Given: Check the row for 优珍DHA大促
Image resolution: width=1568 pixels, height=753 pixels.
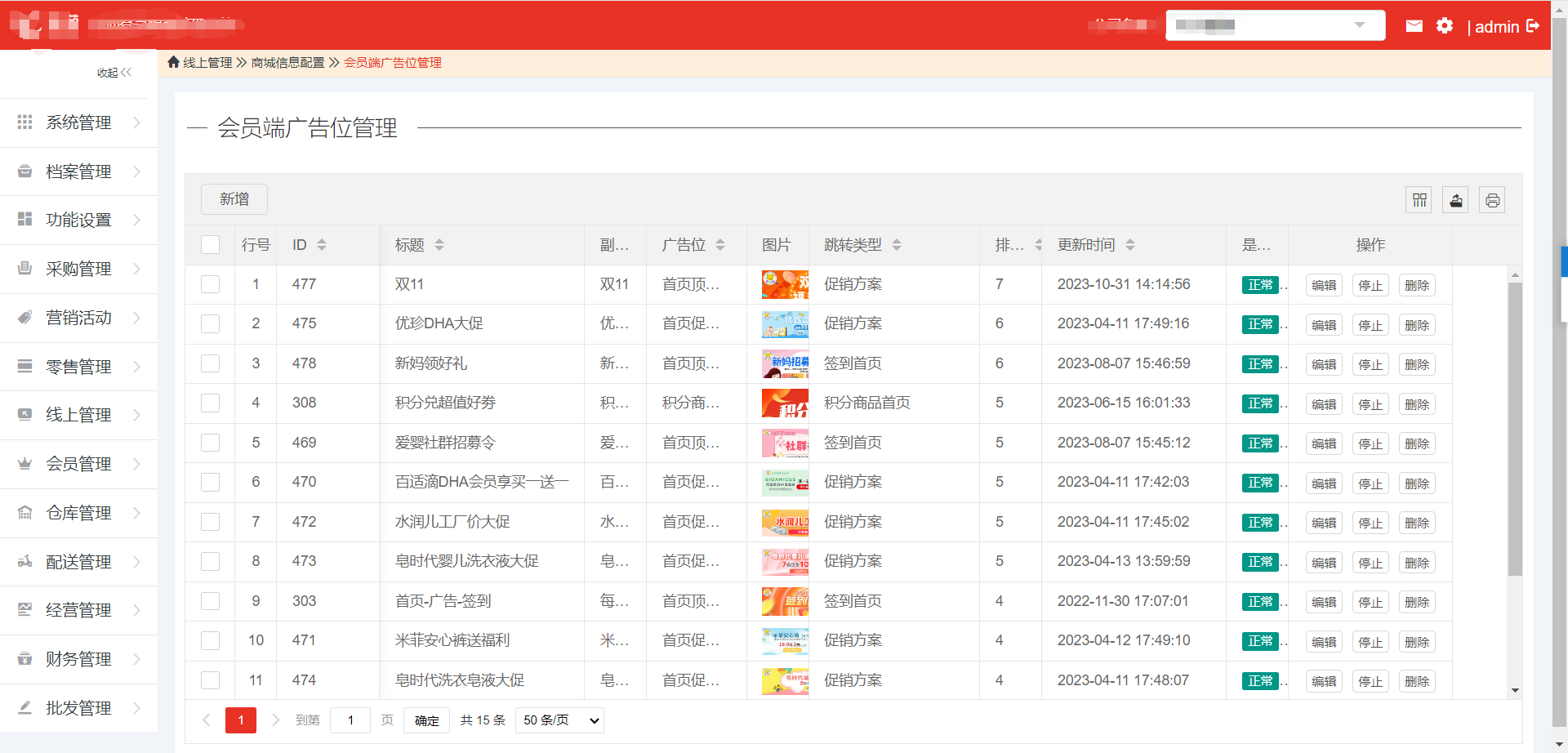Looking at the screenshot, I should (211, 323).
